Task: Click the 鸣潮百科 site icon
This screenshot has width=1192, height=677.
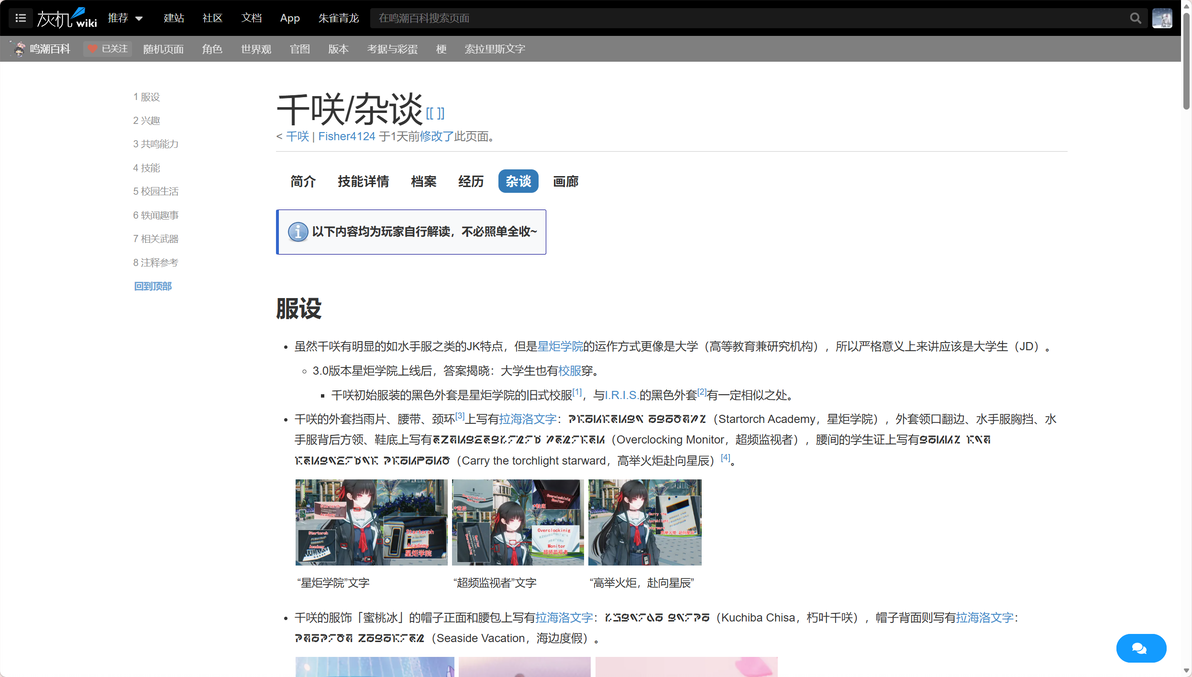Action: (19, 49)
